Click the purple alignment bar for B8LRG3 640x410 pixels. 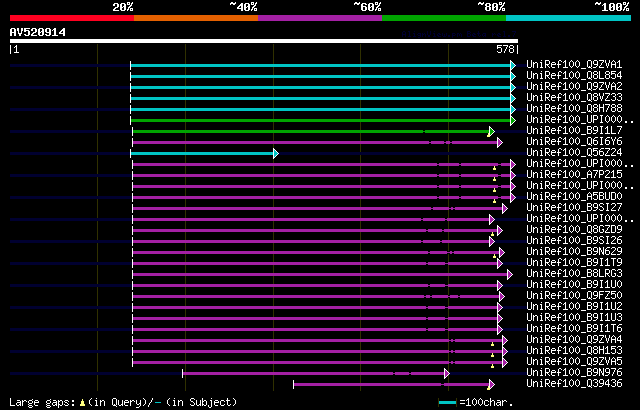[x=320, y=275]
